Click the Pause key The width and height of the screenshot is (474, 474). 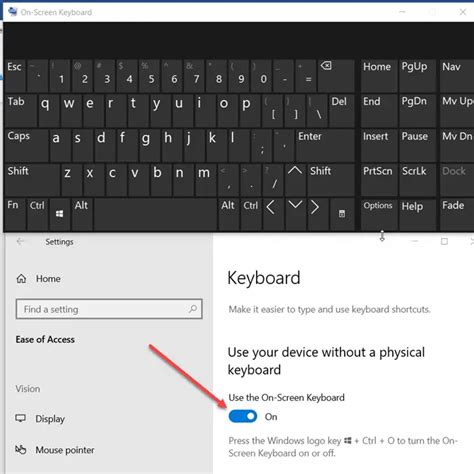click(417, 145)
